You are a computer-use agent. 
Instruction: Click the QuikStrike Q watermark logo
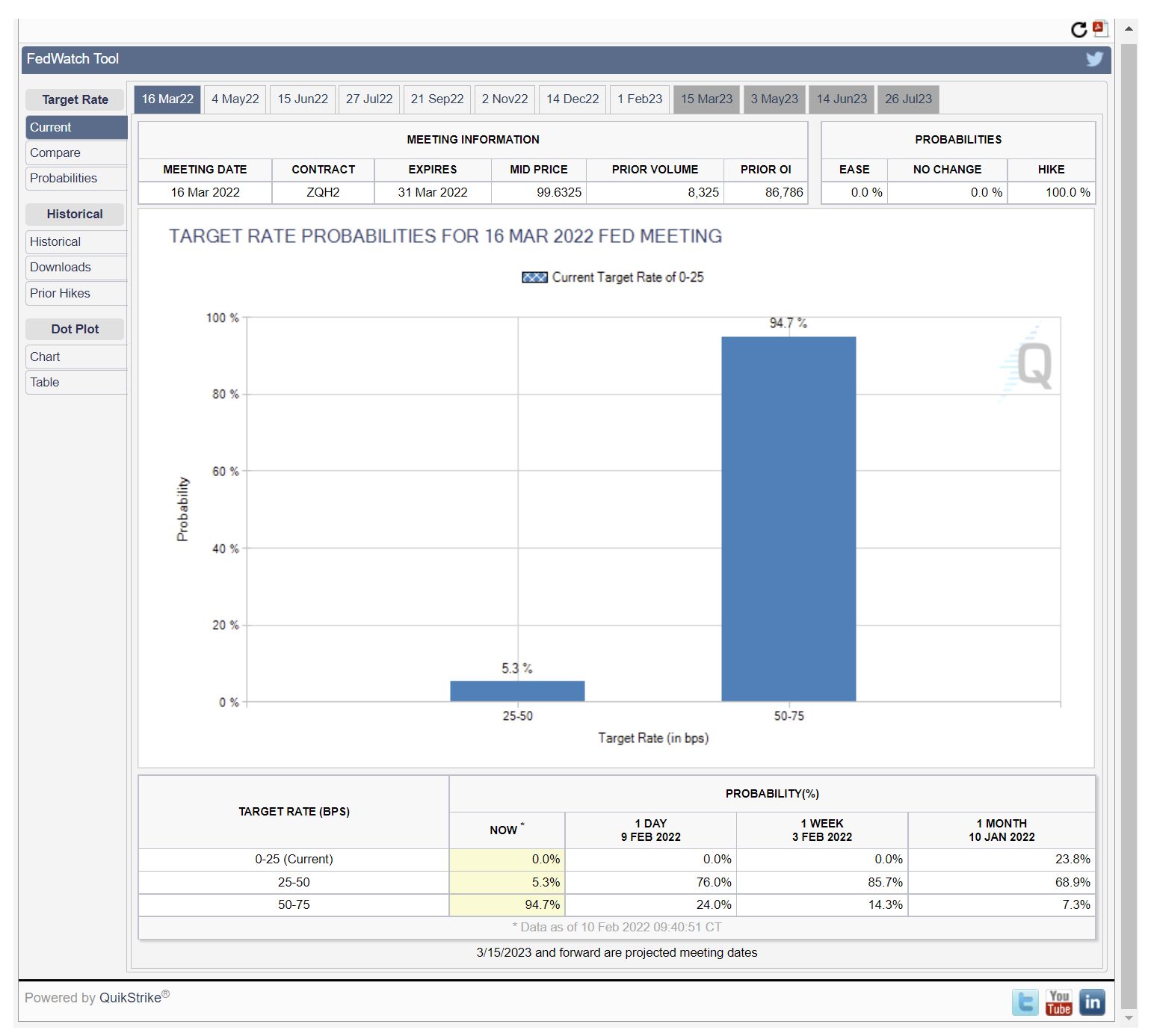tap(1034, 366)
